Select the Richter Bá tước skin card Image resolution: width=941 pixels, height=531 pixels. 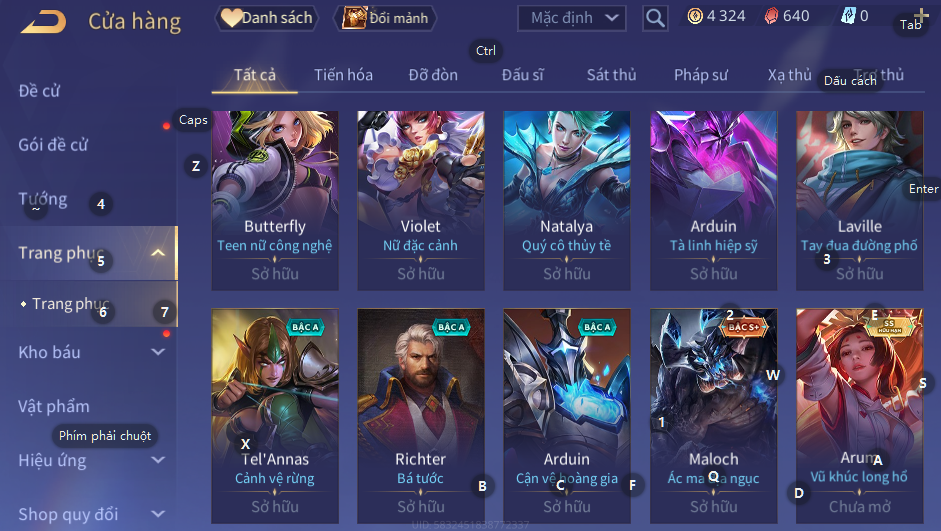click(x=421, y=416)
